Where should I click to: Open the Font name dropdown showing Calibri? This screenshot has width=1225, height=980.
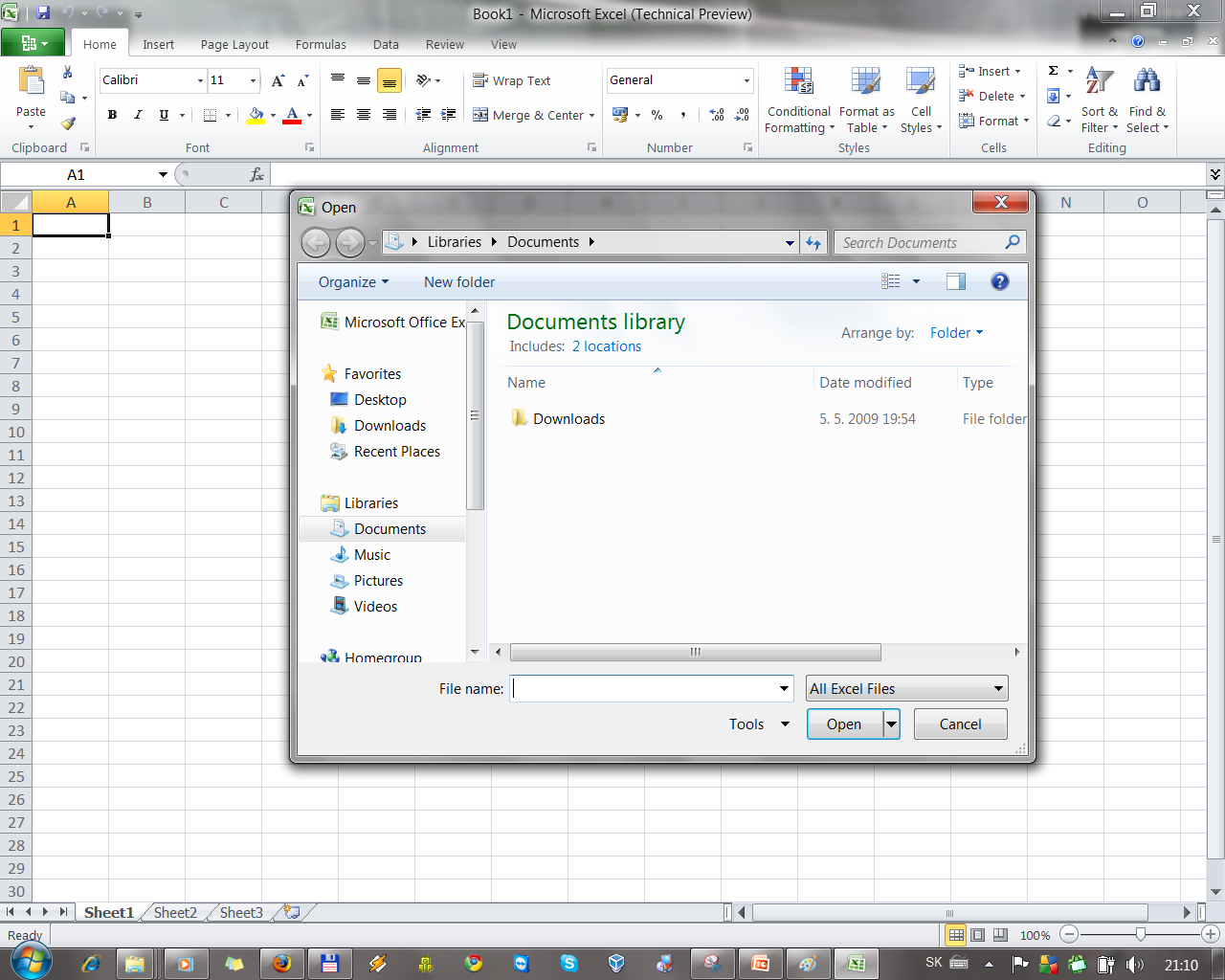(200, 80)
